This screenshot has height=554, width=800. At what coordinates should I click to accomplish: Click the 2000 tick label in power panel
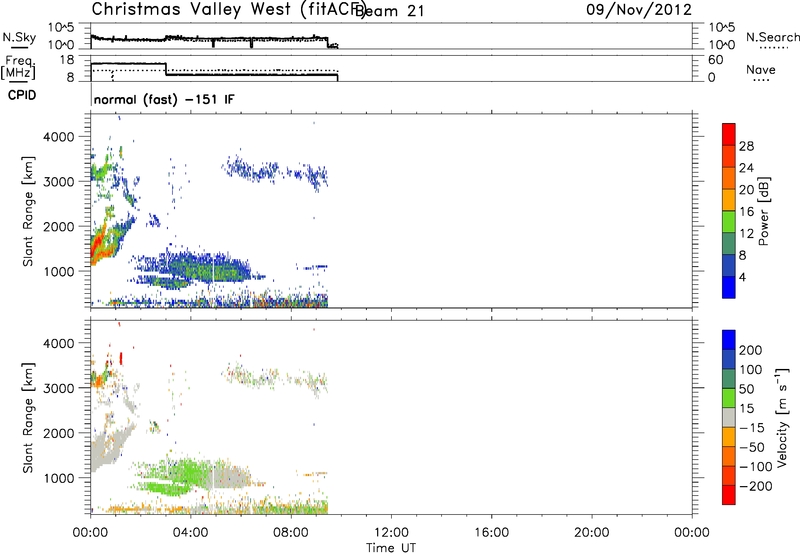pos(59,226)
